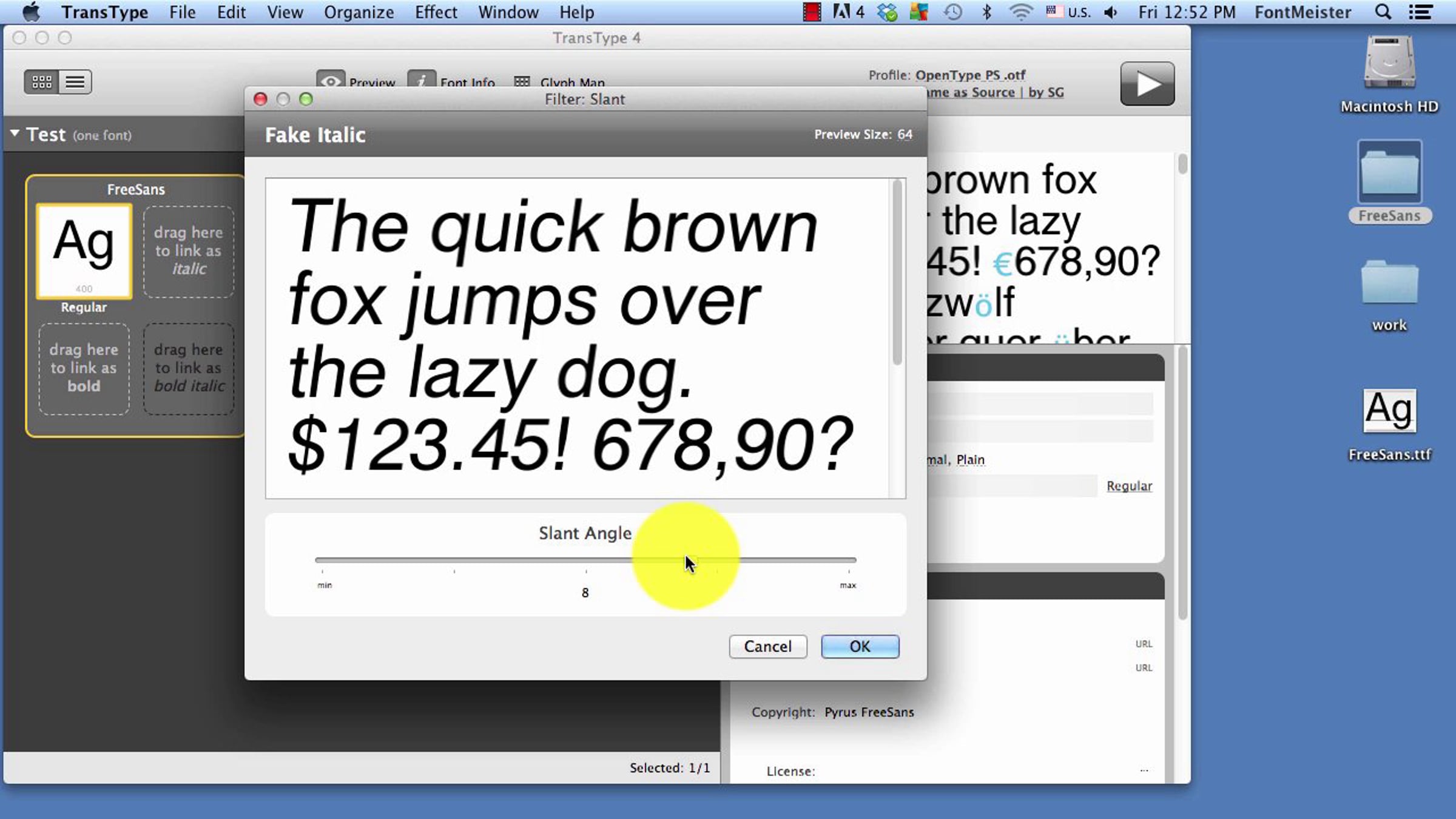Image resolution: width=1456 pixels, height=819 pixels.
Task: Click the 'link as bold italic' drop slot
Action: click(189, 368)
